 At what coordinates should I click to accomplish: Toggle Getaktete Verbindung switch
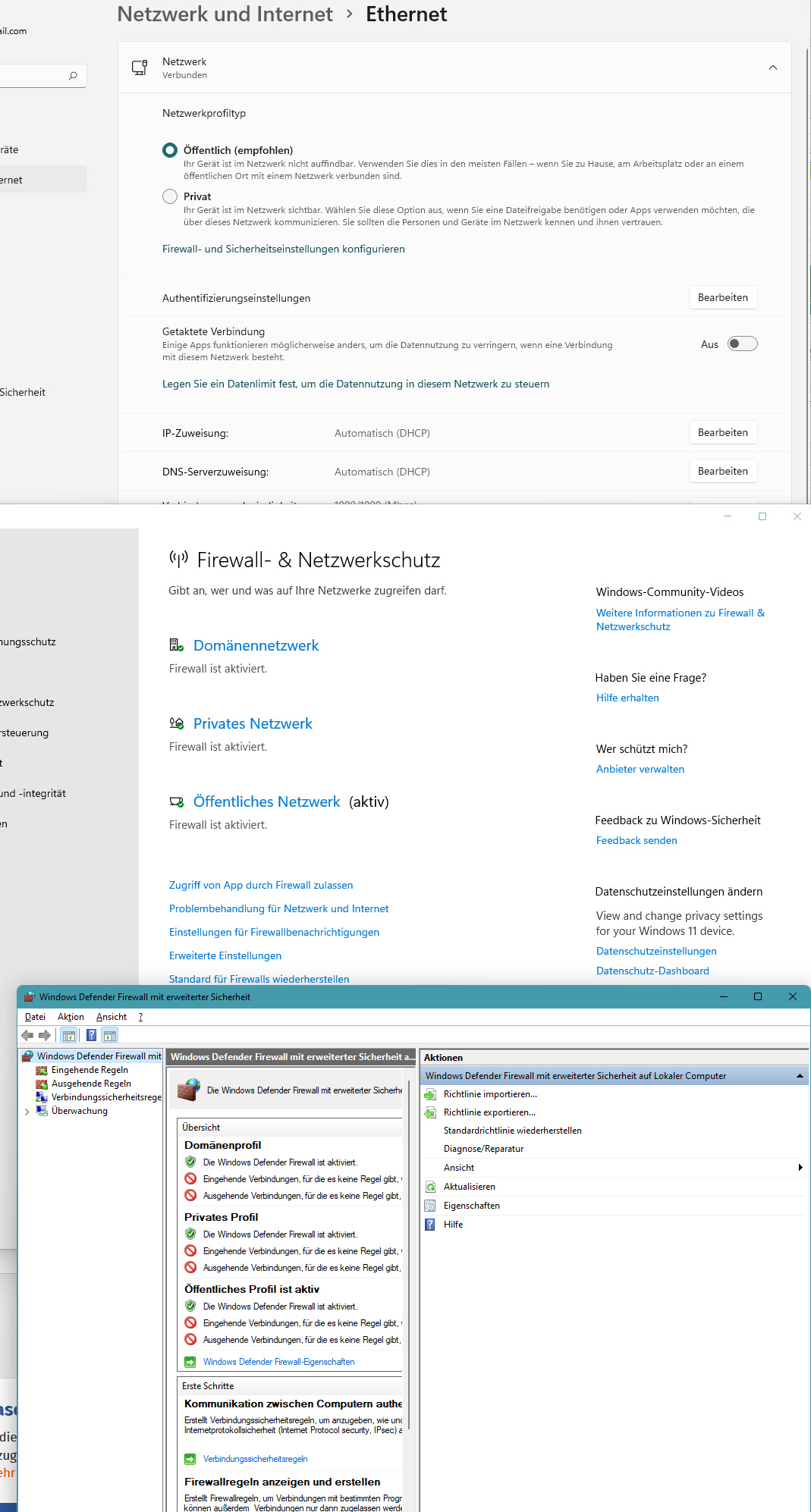click(742, 343)
